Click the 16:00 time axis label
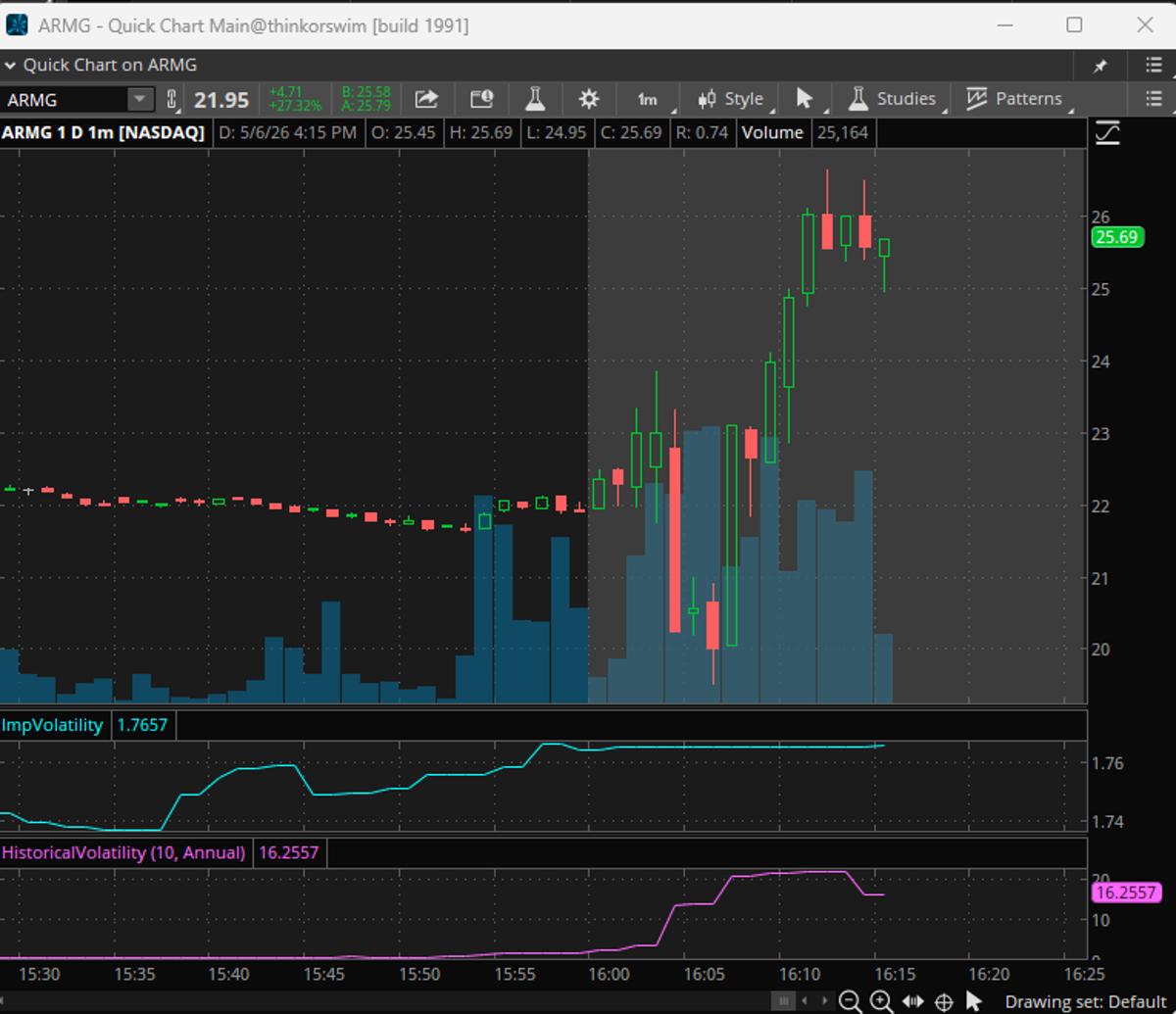Viewport: 1176px width, 1014px height. 610,975
